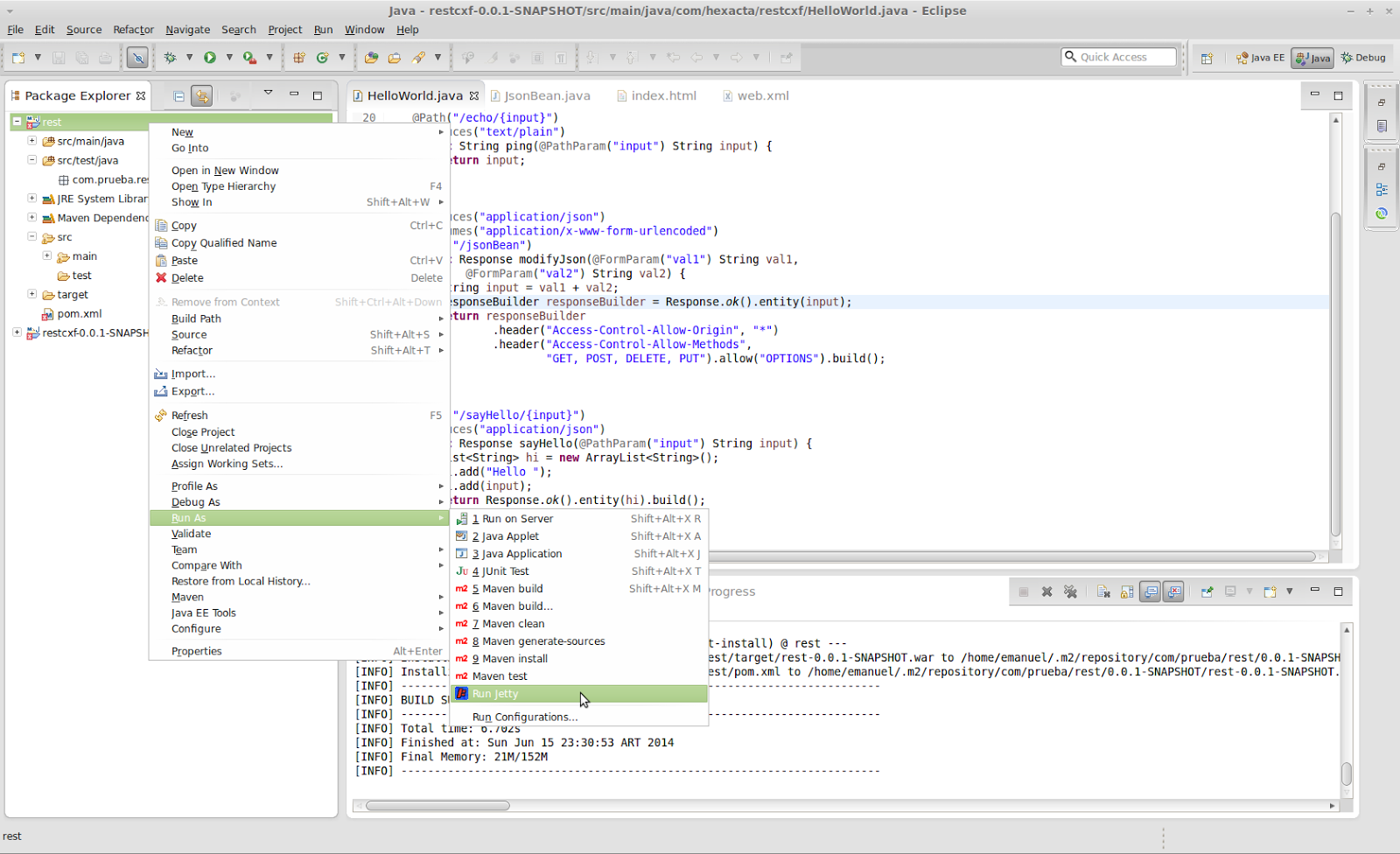Click Properties in the context menu

click(x=298, y=651)
